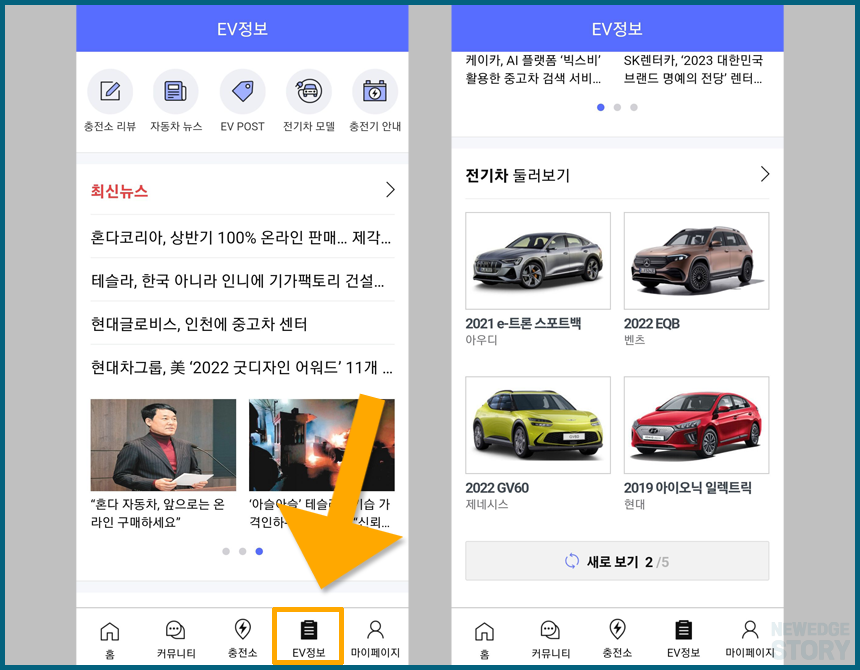Open news 현대글로비스, 인천에 중고차 센터
Screen dimensions: 860x670
[x=242, y=324]
